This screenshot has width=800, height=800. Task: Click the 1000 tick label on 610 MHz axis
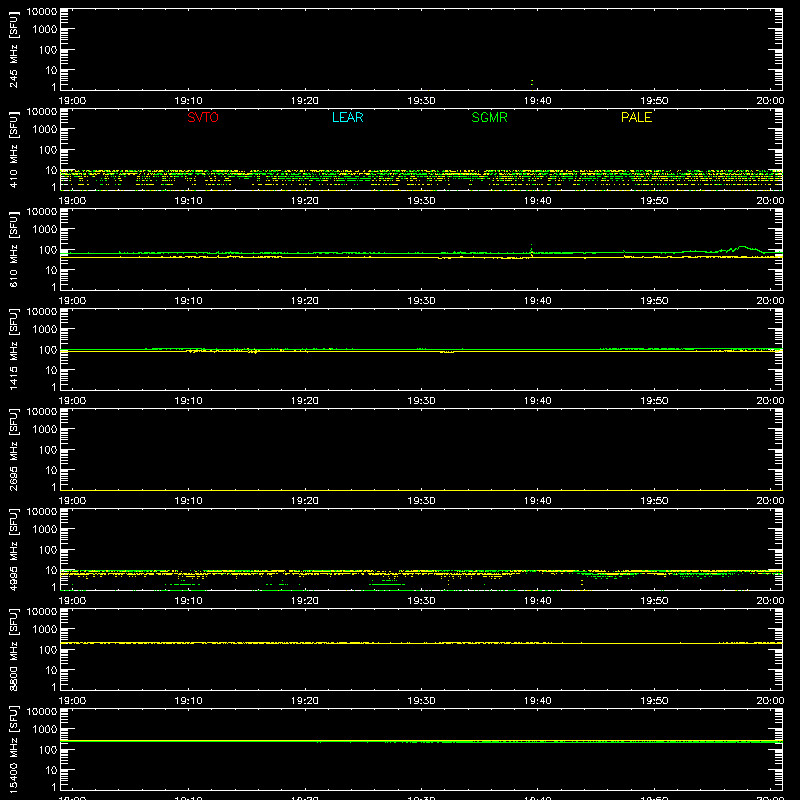pos(45,230)
